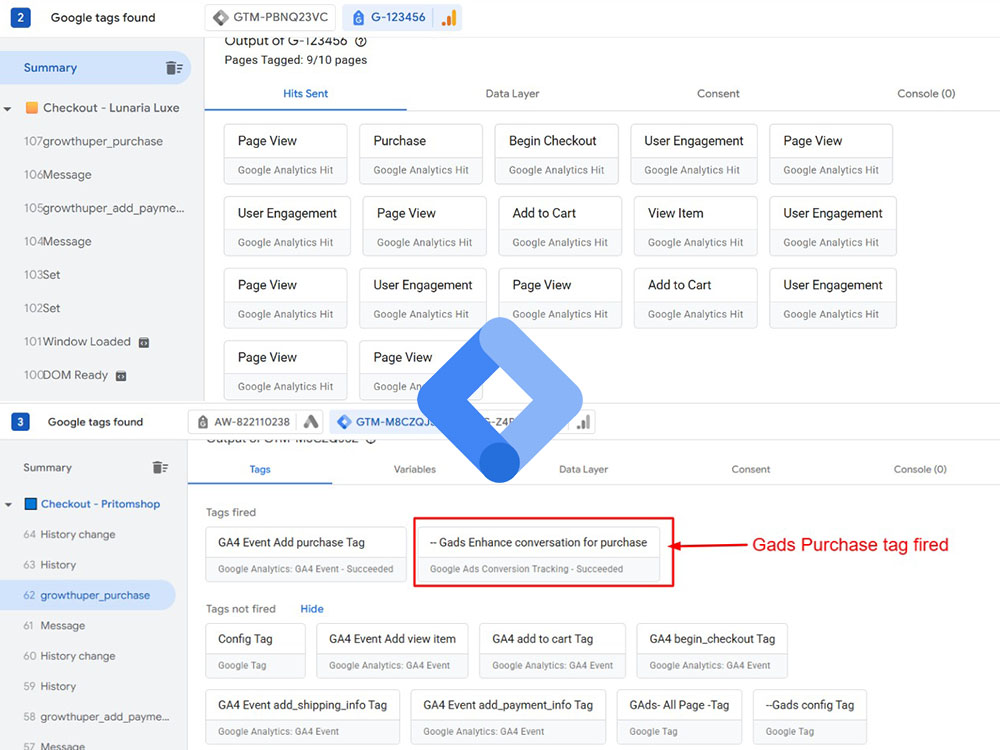Open the GA4 add to cart Tag card
This screenshot has height=750, width=1000.
point(552,651)
